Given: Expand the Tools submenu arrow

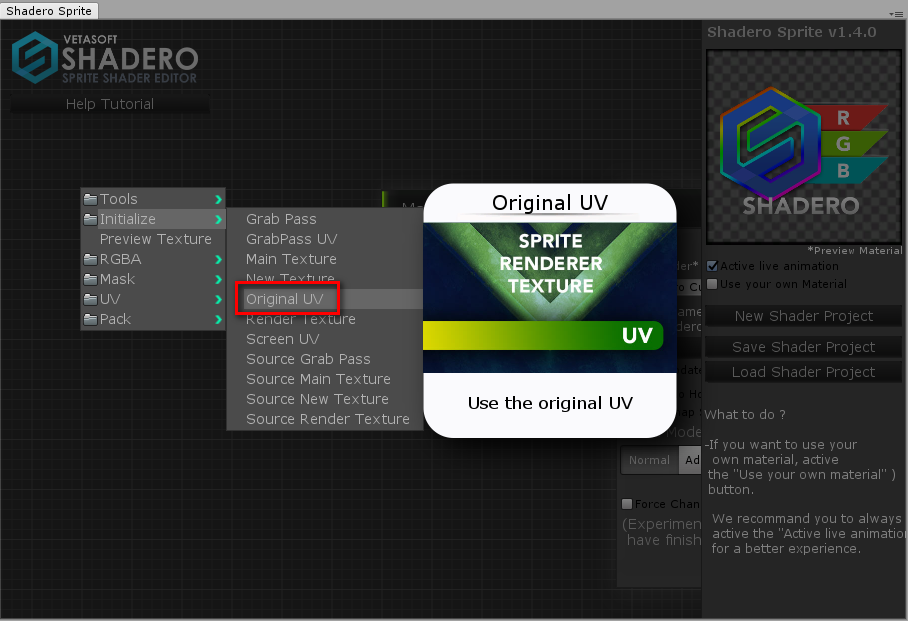Looking at the screenshot, I should (218, 199).
